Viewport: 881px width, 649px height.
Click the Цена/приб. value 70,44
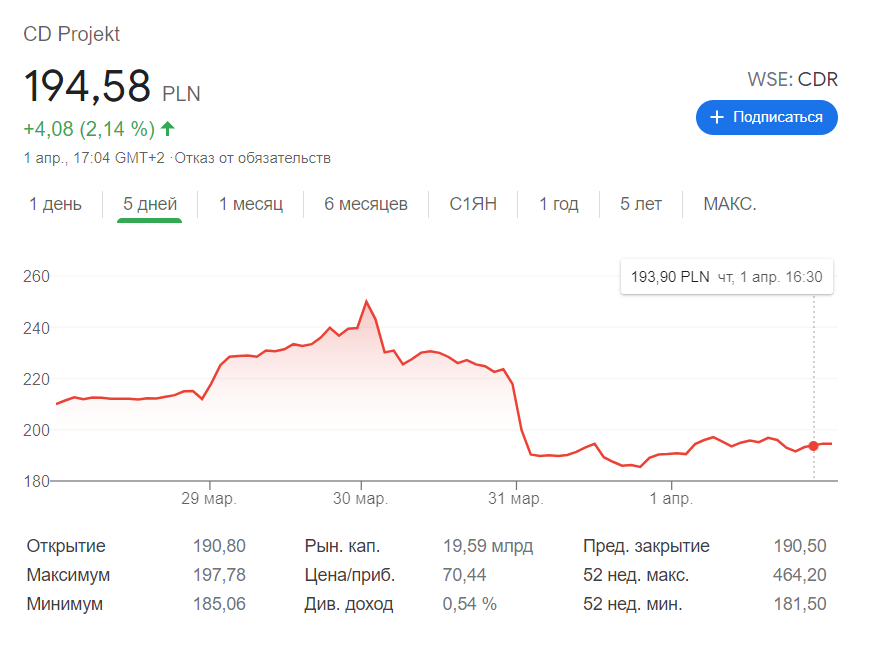[x=464, y=575]
